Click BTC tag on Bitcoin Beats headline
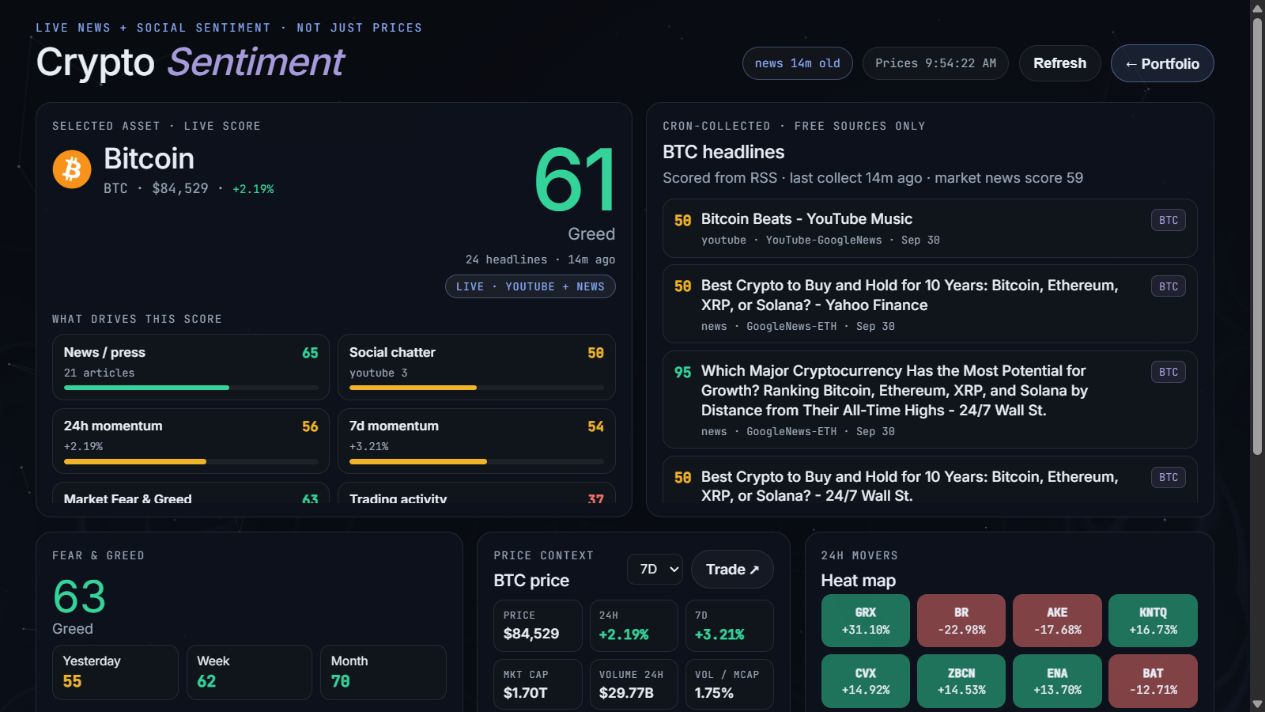The image size is (1265, 712). coord(1168,220)
